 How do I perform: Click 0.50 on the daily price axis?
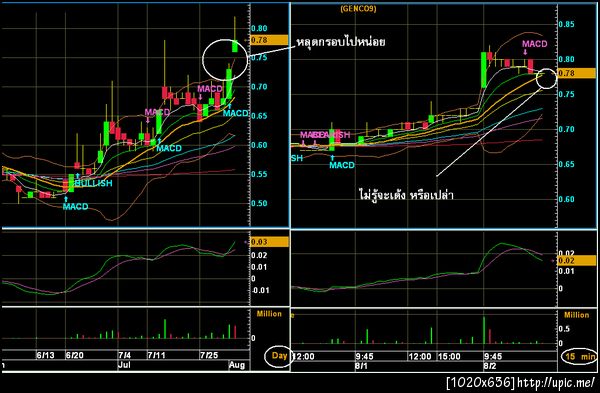click(x=259, y=203)
